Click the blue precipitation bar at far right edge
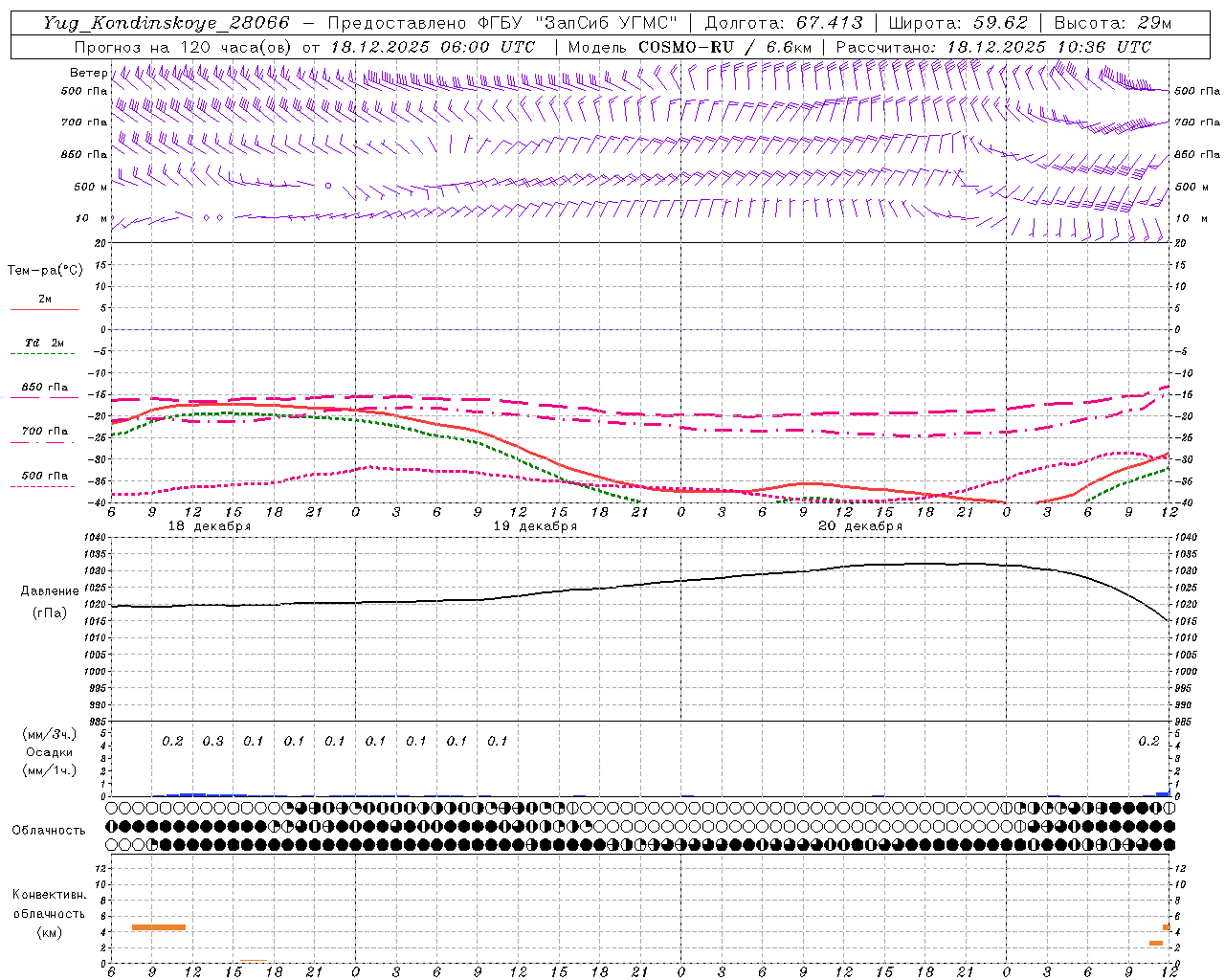The image size is (1225, 980). (1163, 793)
